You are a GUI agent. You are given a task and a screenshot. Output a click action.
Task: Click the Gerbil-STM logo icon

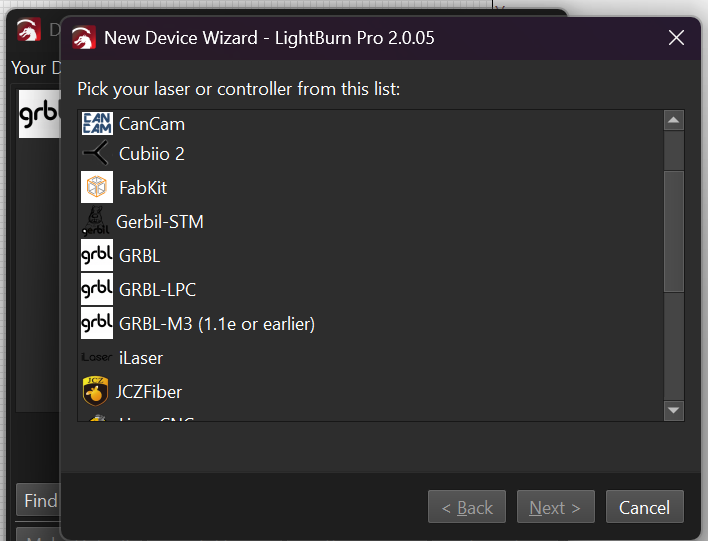[96, 221]
